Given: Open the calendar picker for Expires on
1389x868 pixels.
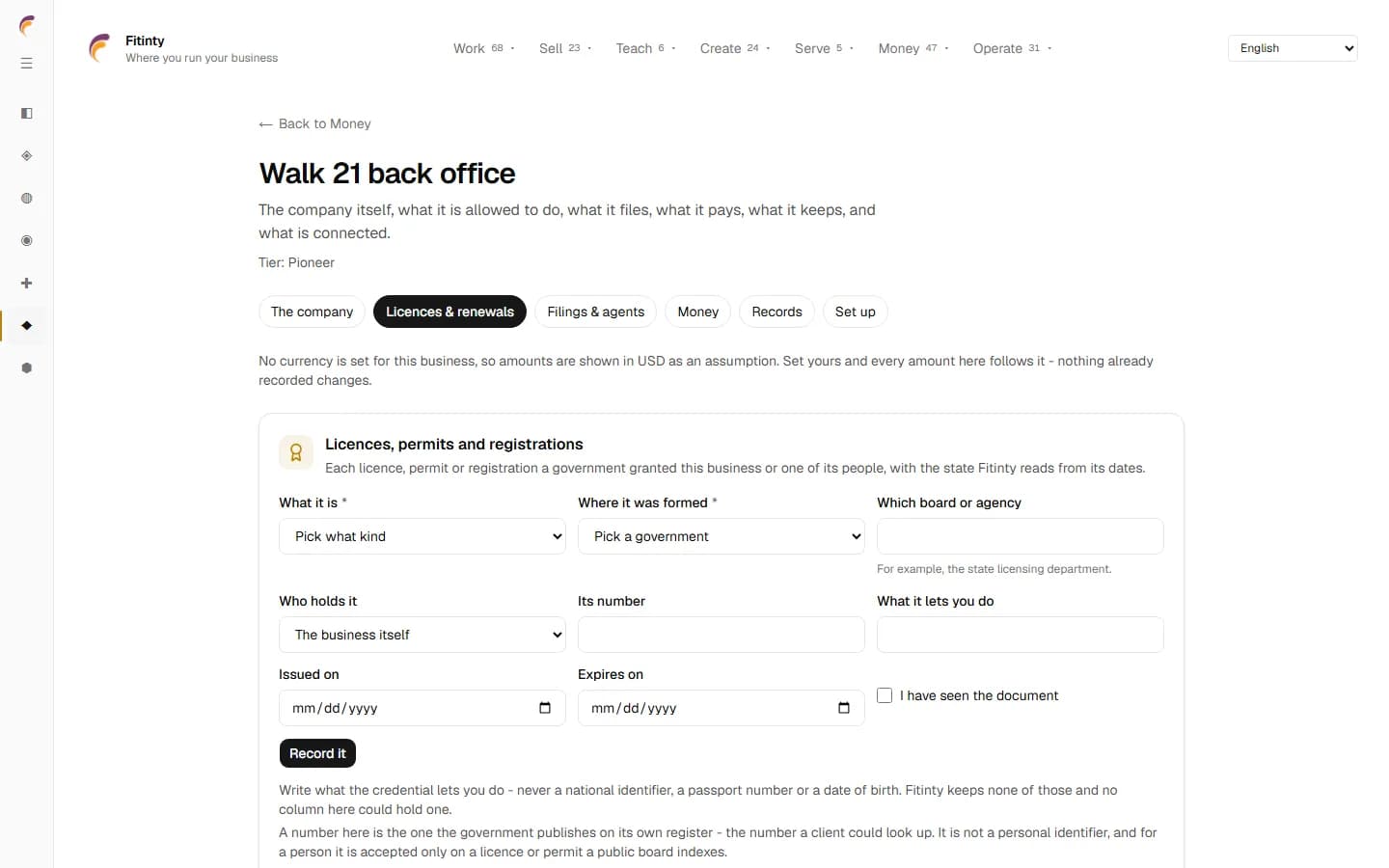Looking at the screenshot, I should click(844, 708).
